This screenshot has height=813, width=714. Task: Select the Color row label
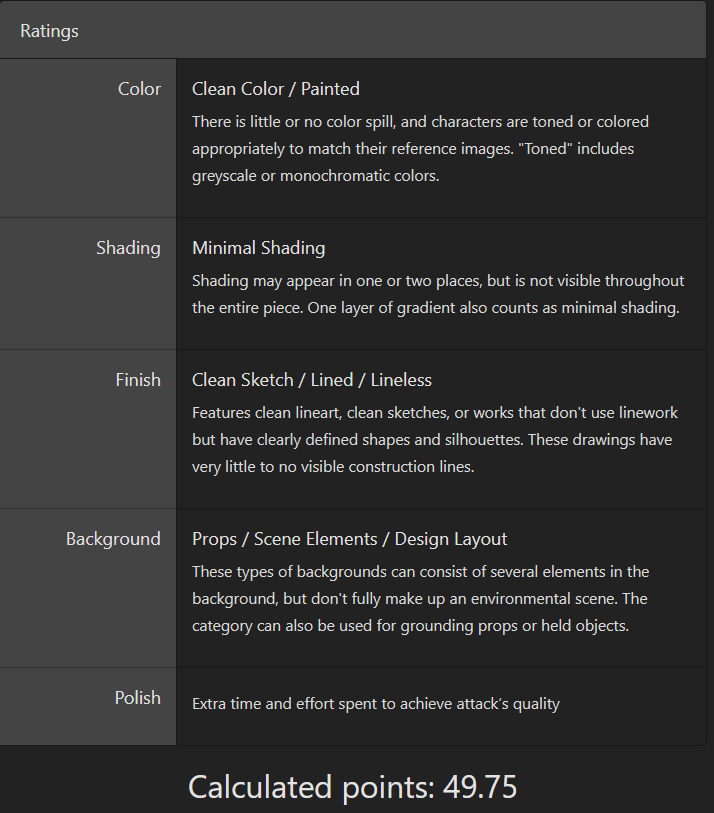[139, 89]
